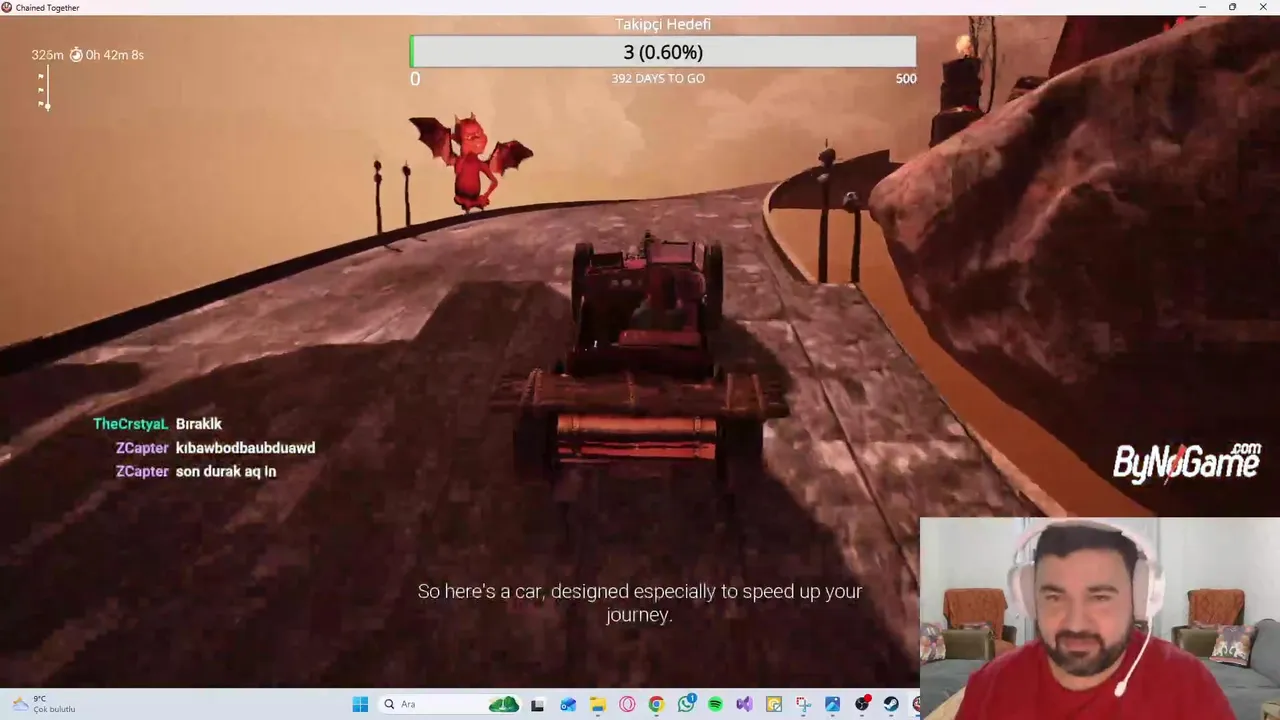
Task: Click the 325m altitude readout
Action: [47, 55]
